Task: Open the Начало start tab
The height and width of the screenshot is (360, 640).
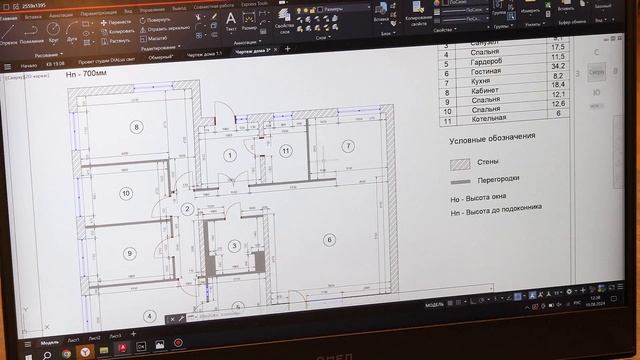Action: [x=28, y=65]
